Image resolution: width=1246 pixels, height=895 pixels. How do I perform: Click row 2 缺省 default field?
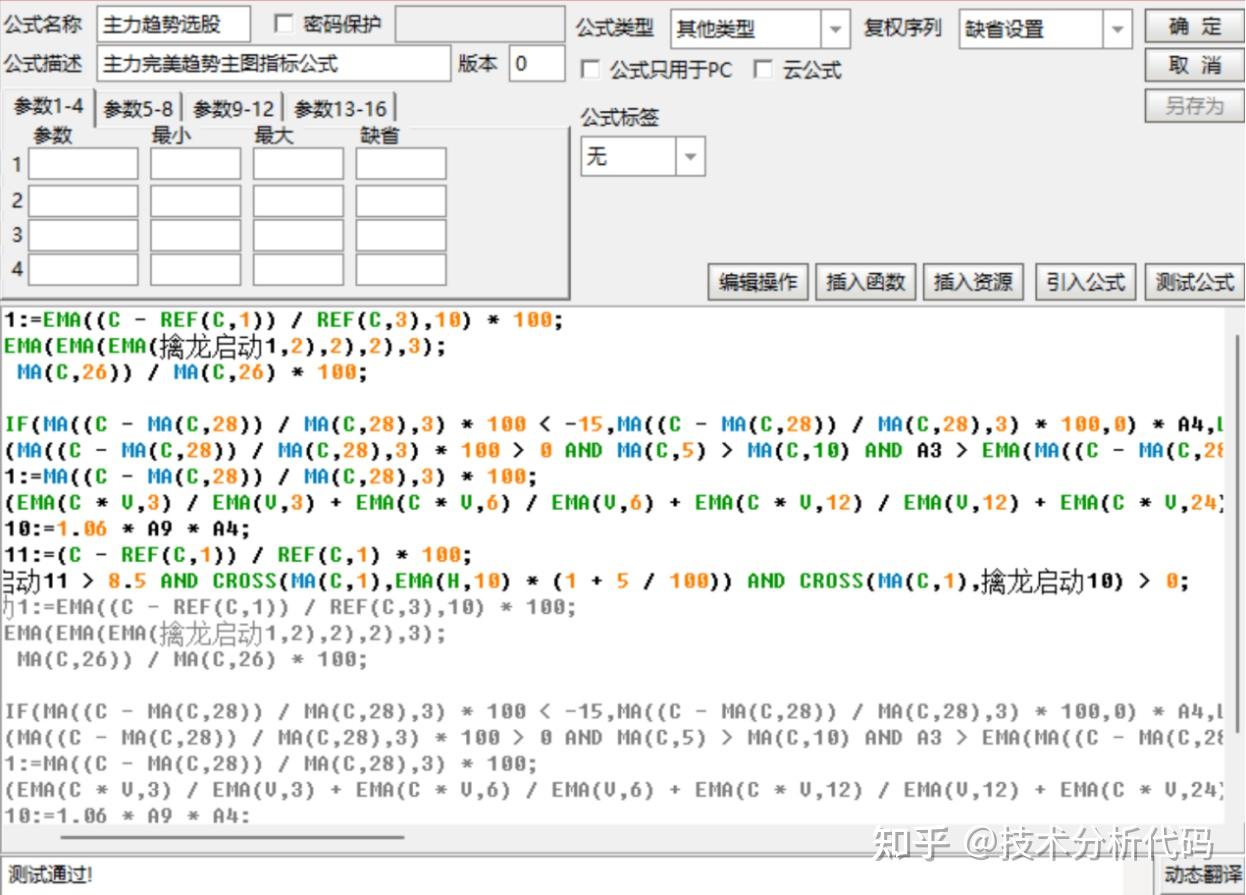point(401,200)
